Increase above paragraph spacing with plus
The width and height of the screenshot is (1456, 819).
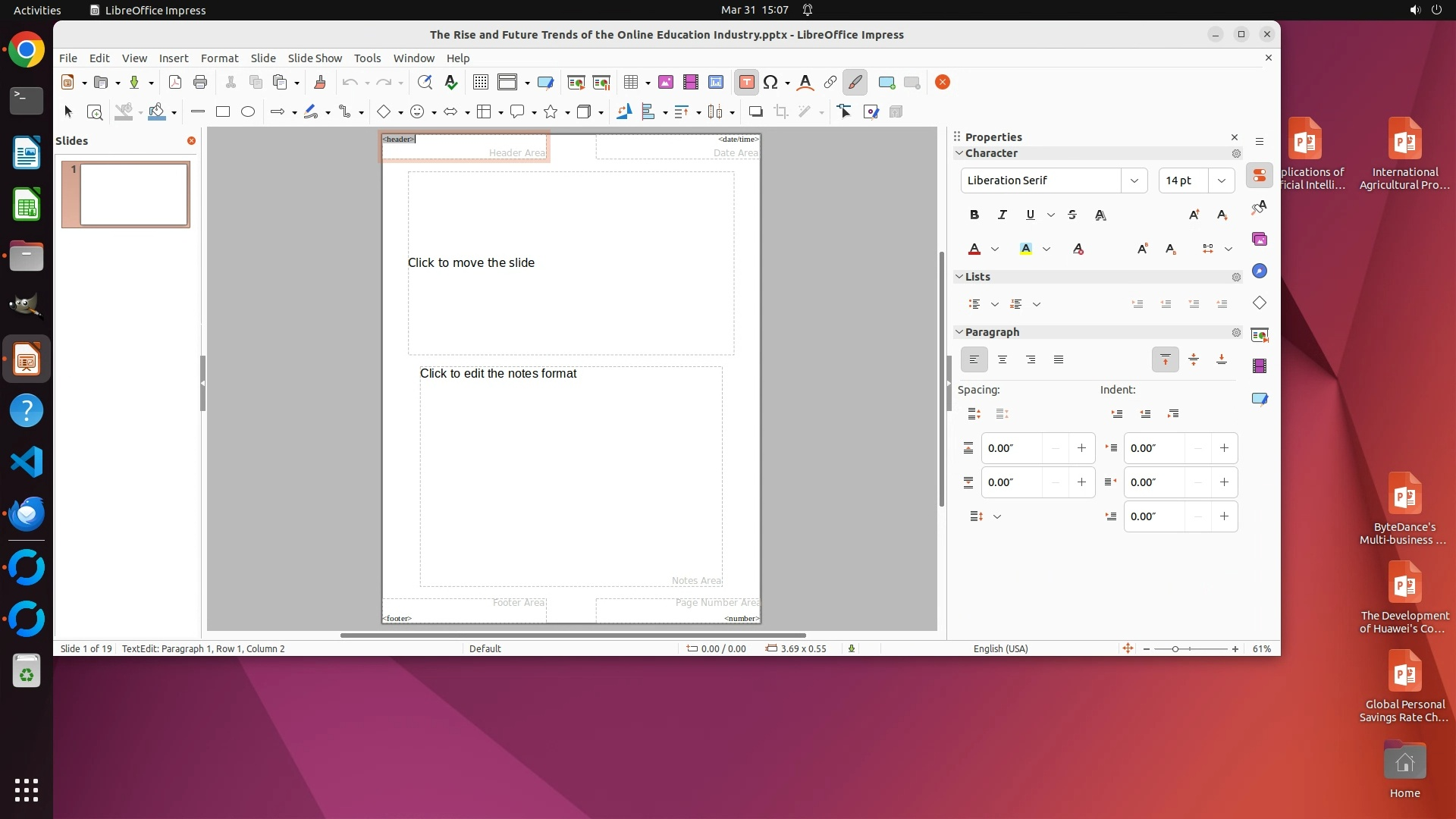(x=1081, y=448)
